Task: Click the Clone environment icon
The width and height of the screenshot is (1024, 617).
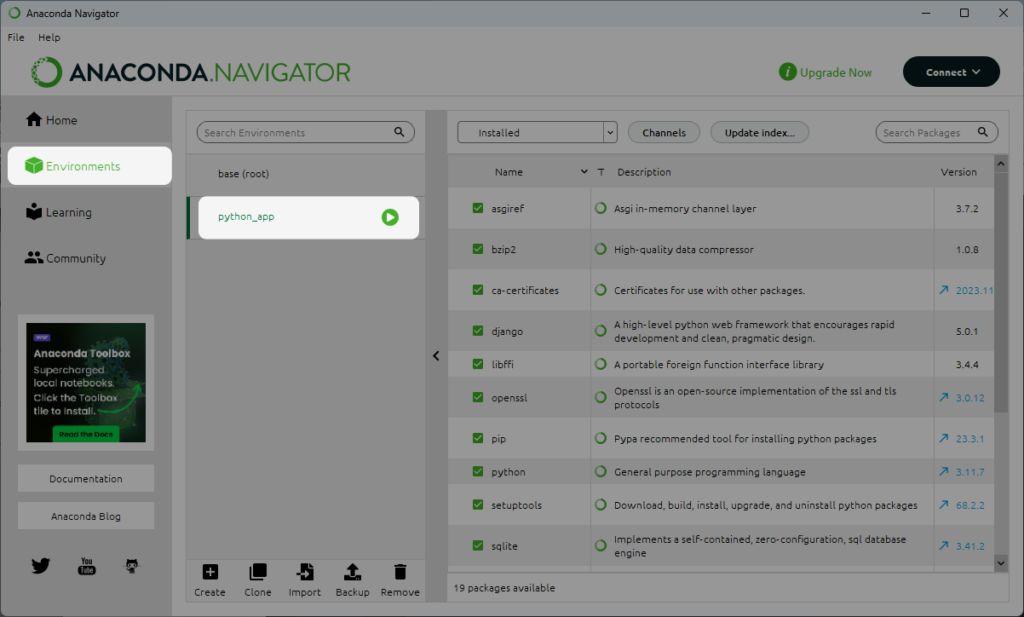Action: click(258, 572)
